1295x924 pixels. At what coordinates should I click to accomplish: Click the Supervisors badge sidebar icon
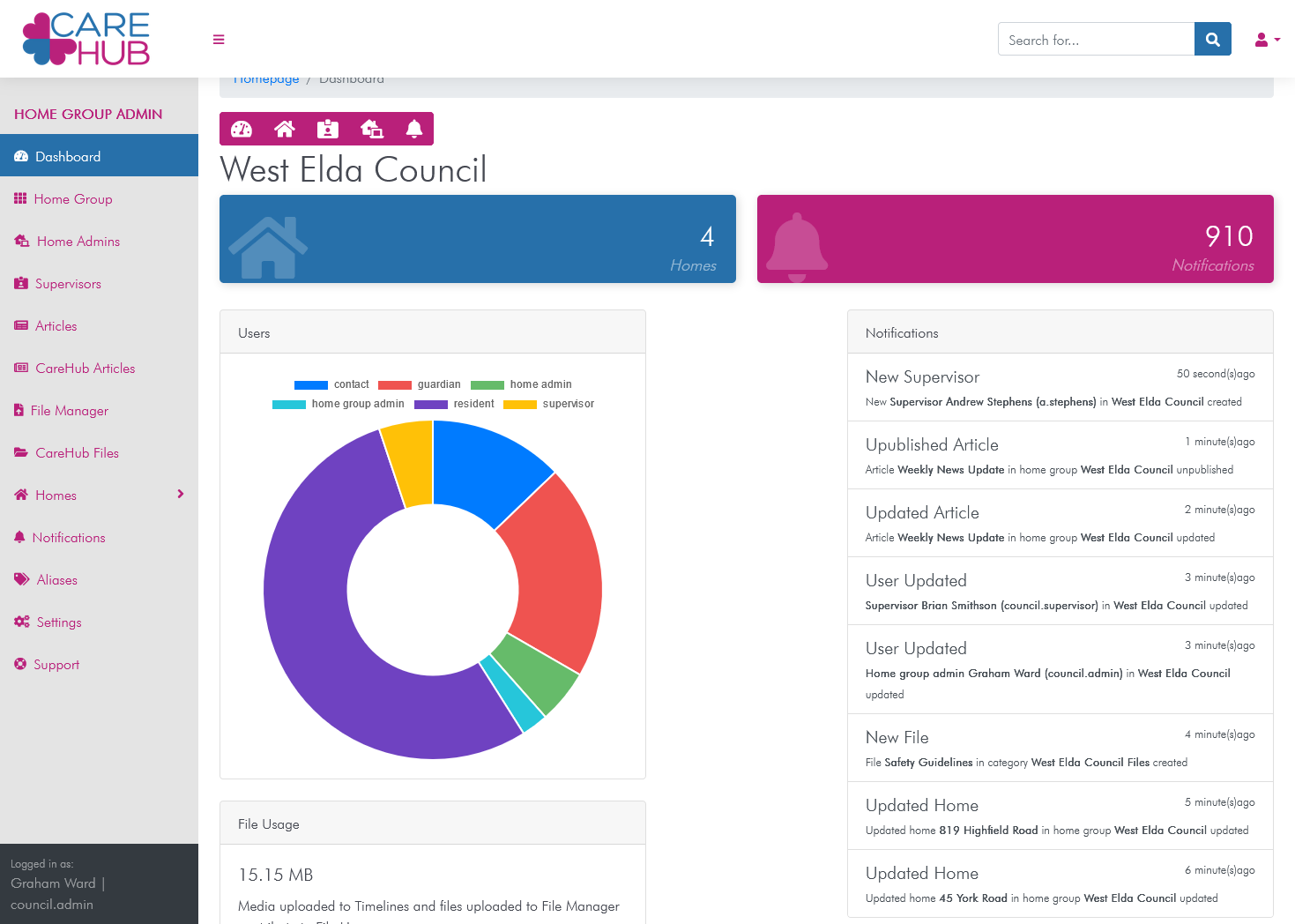(x=21, y=283)
